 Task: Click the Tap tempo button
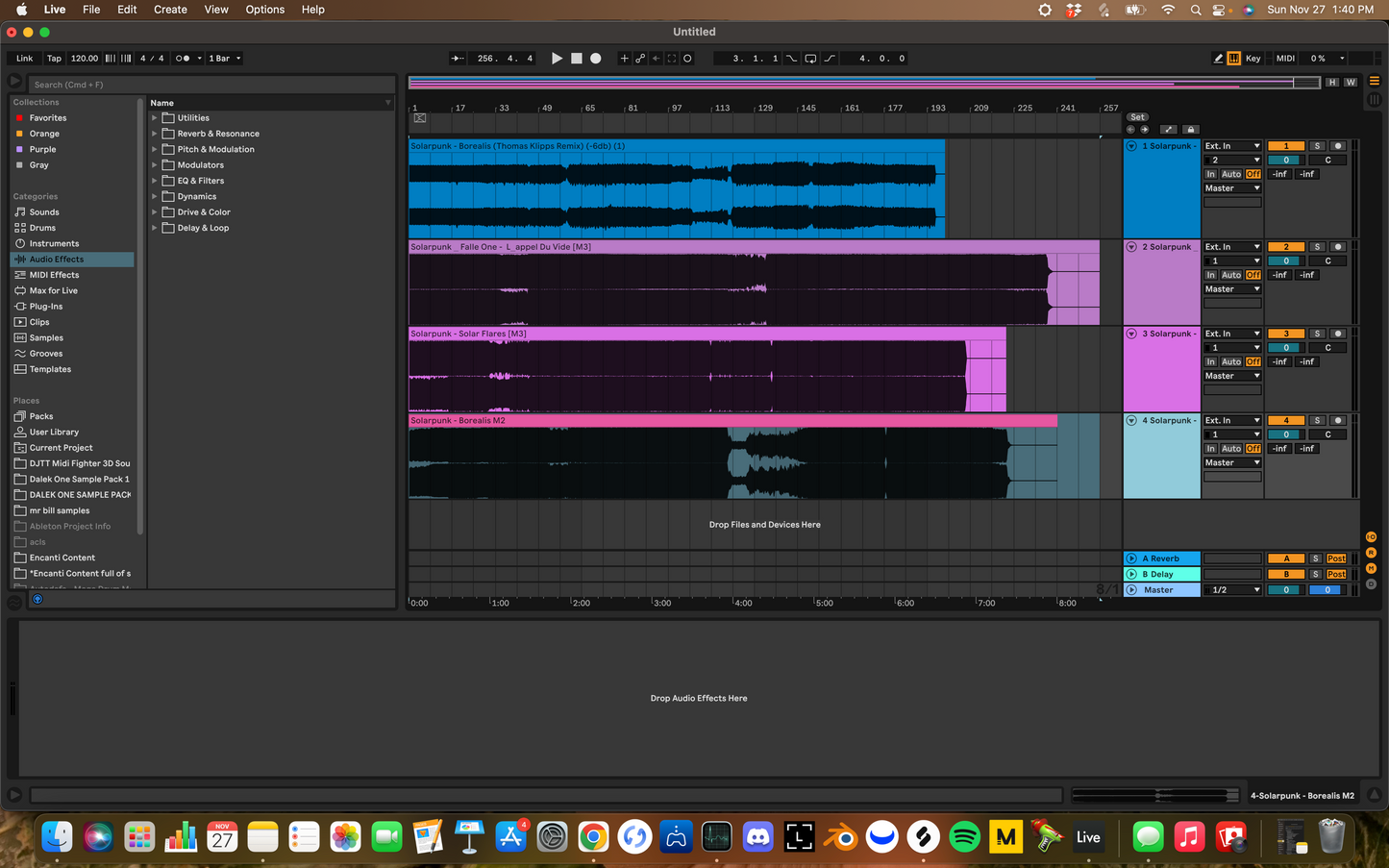tap(54, 59)
